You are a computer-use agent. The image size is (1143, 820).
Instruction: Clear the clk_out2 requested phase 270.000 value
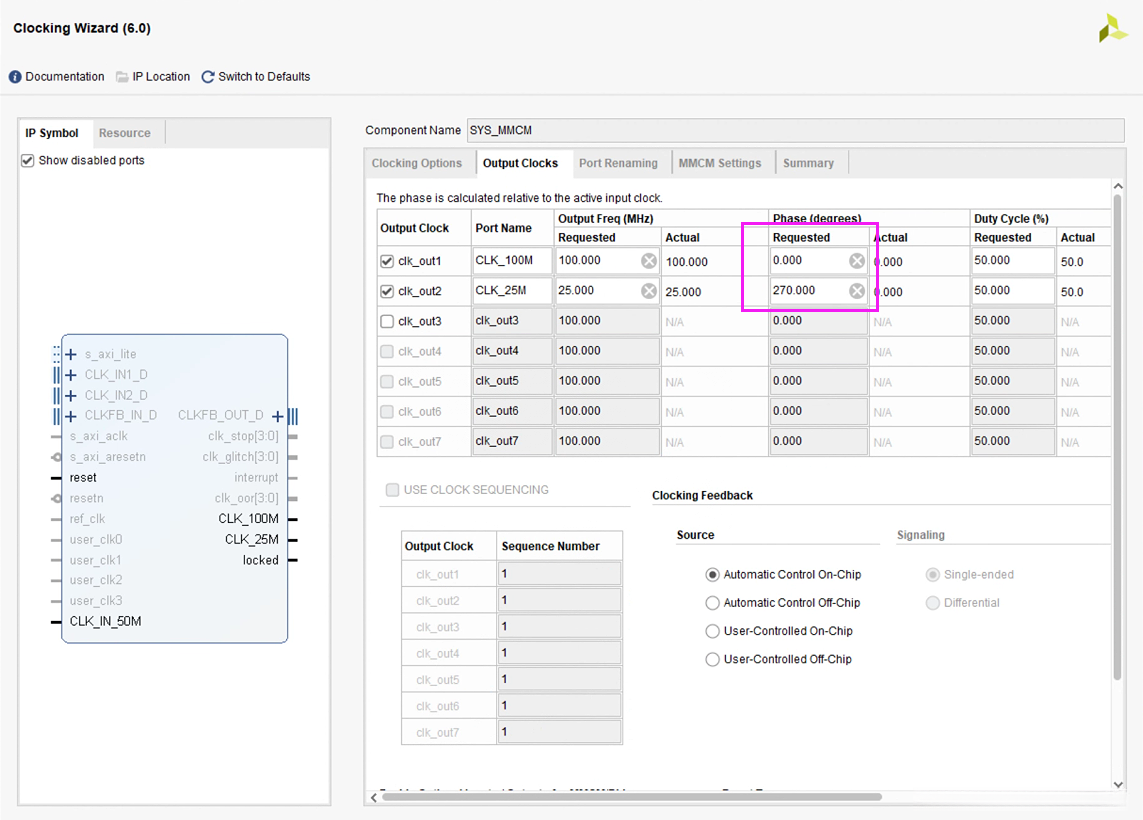click(857, 291)
